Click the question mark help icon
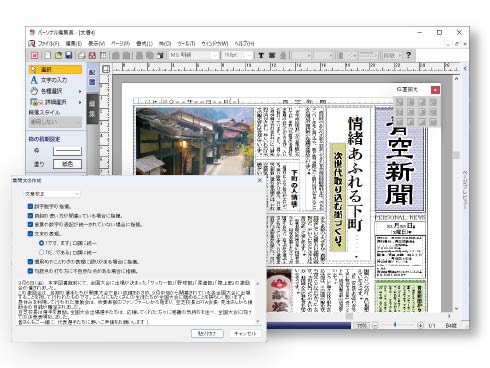The width and height of the screenshot is (490, 368). click(408, 55)
